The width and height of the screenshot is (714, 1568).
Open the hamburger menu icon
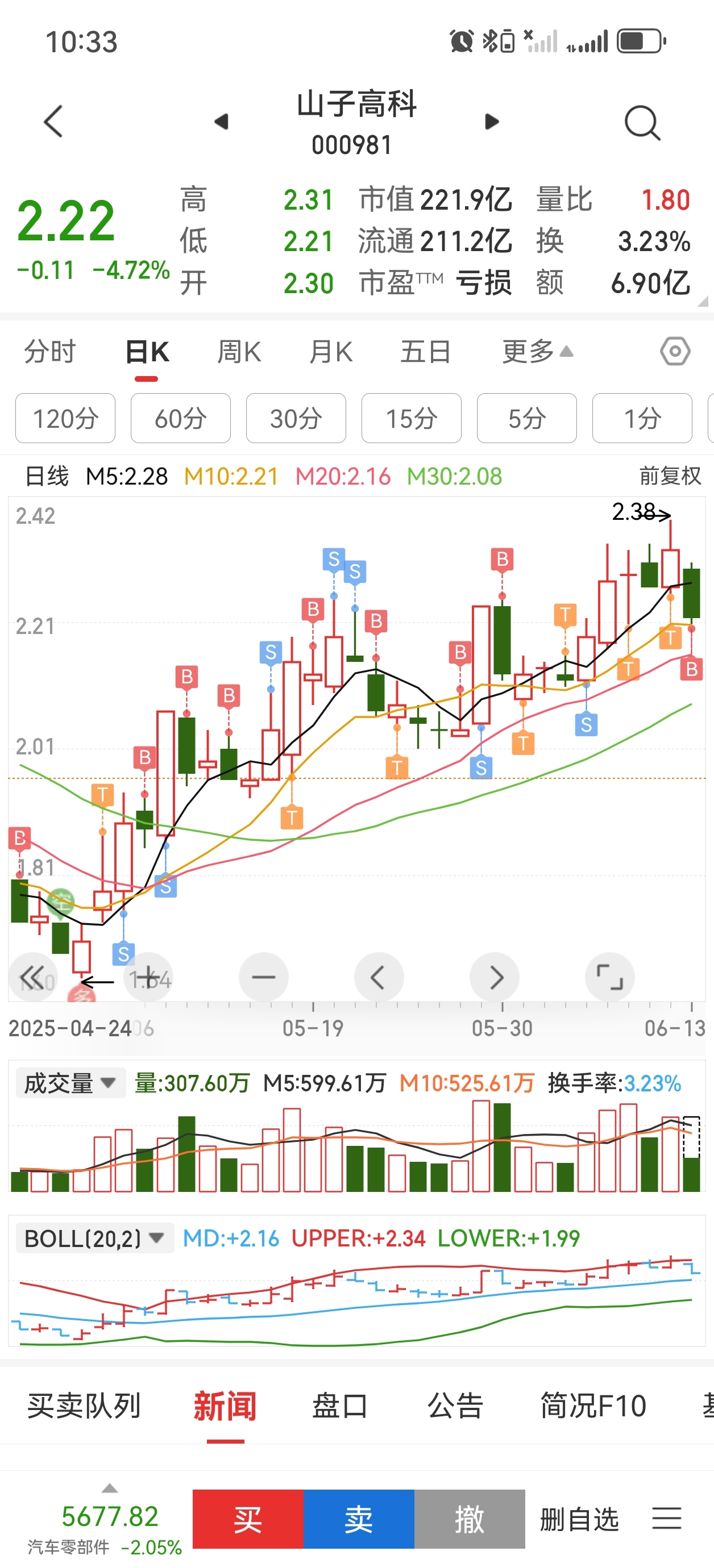(666, 1518)
